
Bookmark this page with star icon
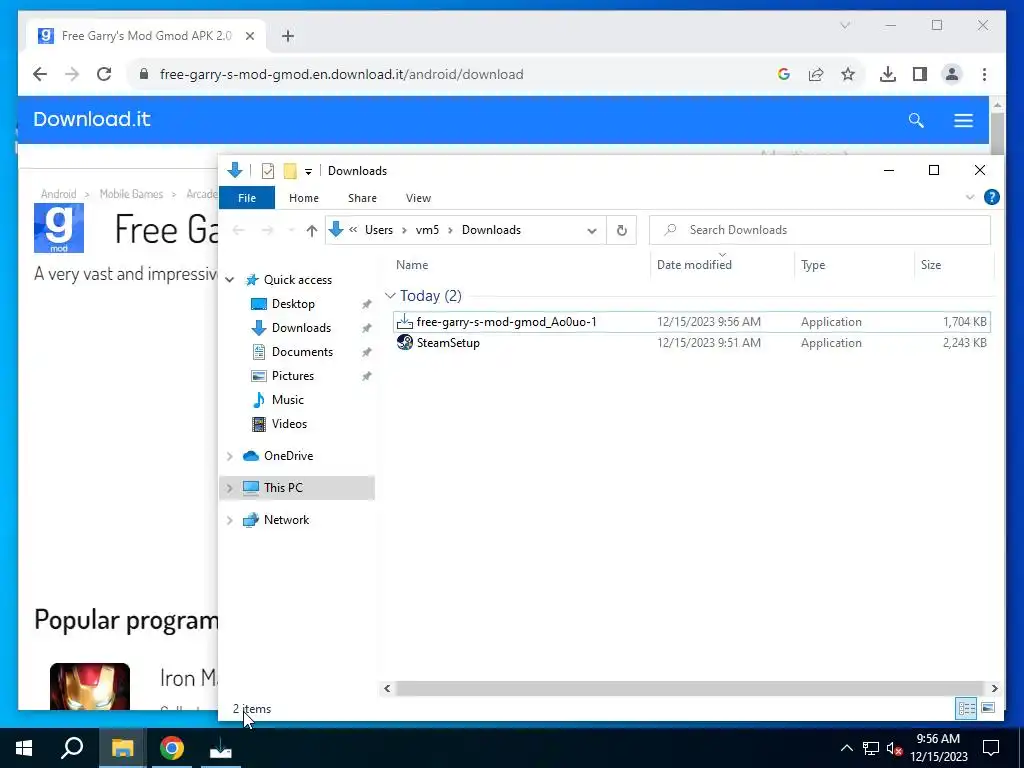click(x=848, y=74)
